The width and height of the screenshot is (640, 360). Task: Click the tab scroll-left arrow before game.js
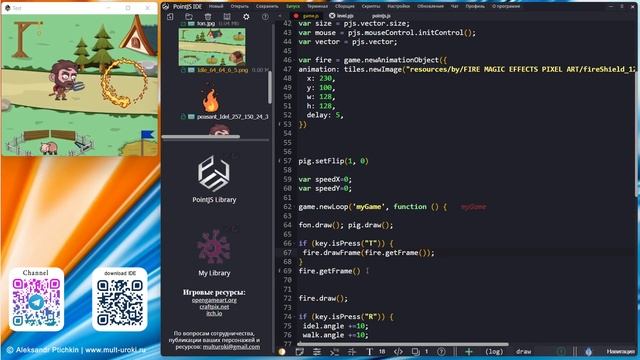pyautogui.click(x=280, y=16)
